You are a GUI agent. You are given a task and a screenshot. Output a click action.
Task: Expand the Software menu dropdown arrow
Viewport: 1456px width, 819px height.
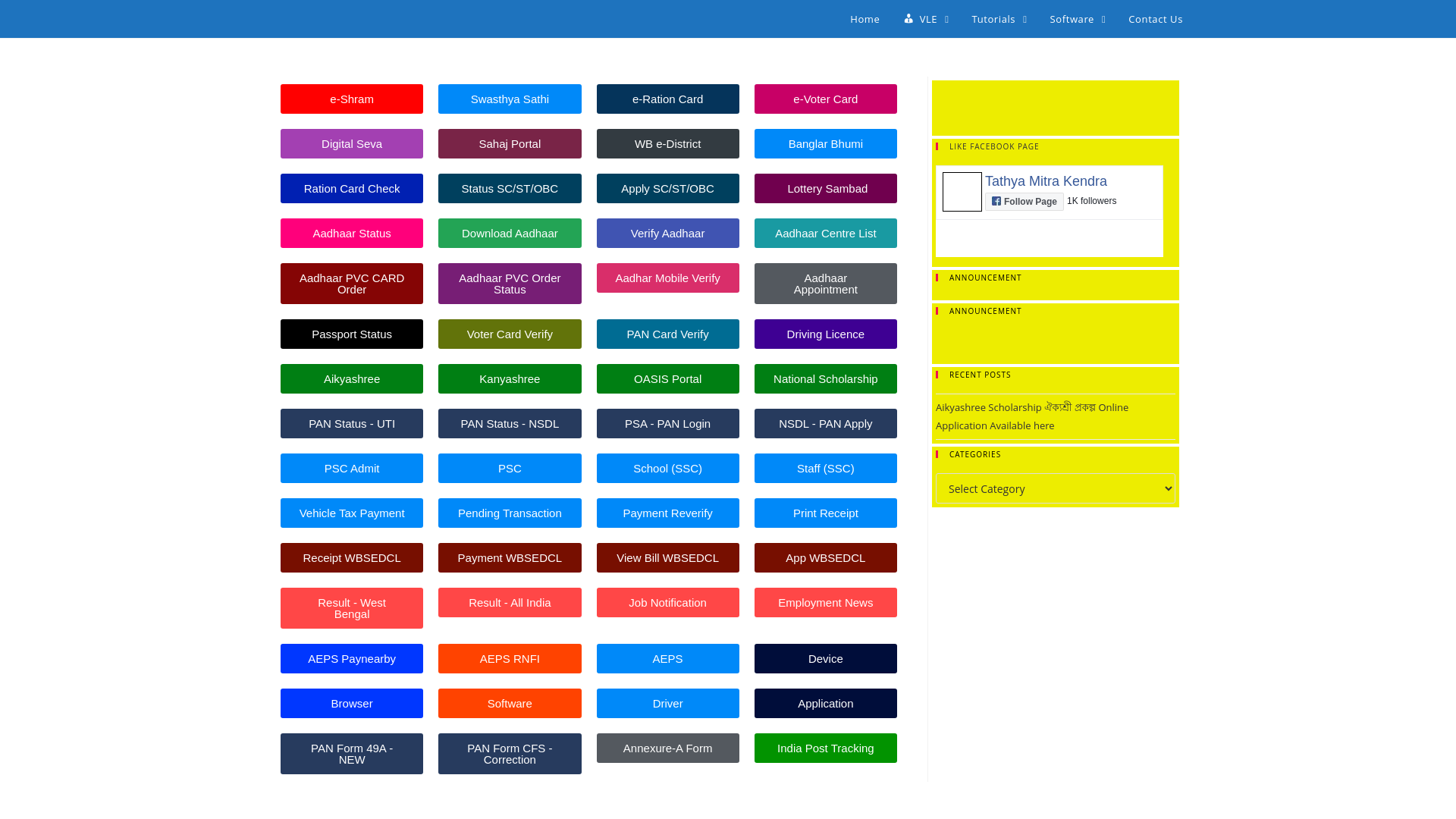pos(1103,20)
